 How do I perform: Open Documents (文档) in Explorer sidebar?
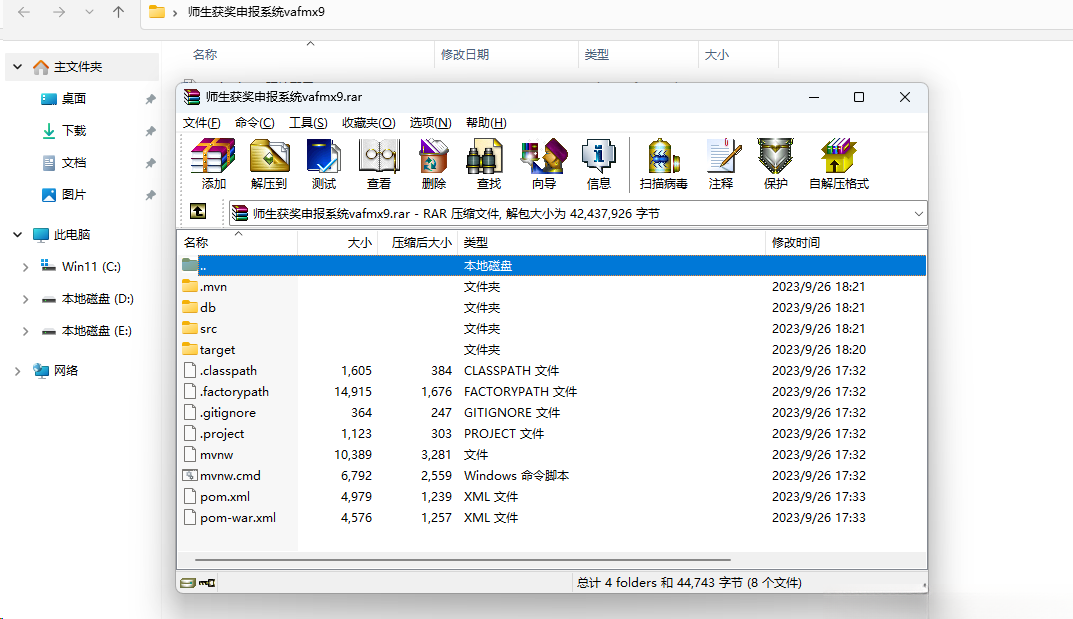(73, 163)
